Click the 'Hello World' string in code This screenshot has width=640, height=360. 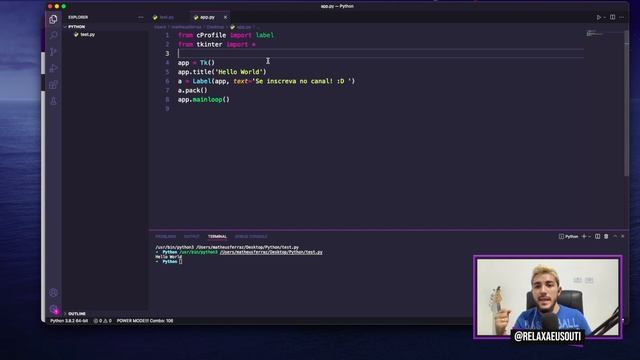[239, 72]
